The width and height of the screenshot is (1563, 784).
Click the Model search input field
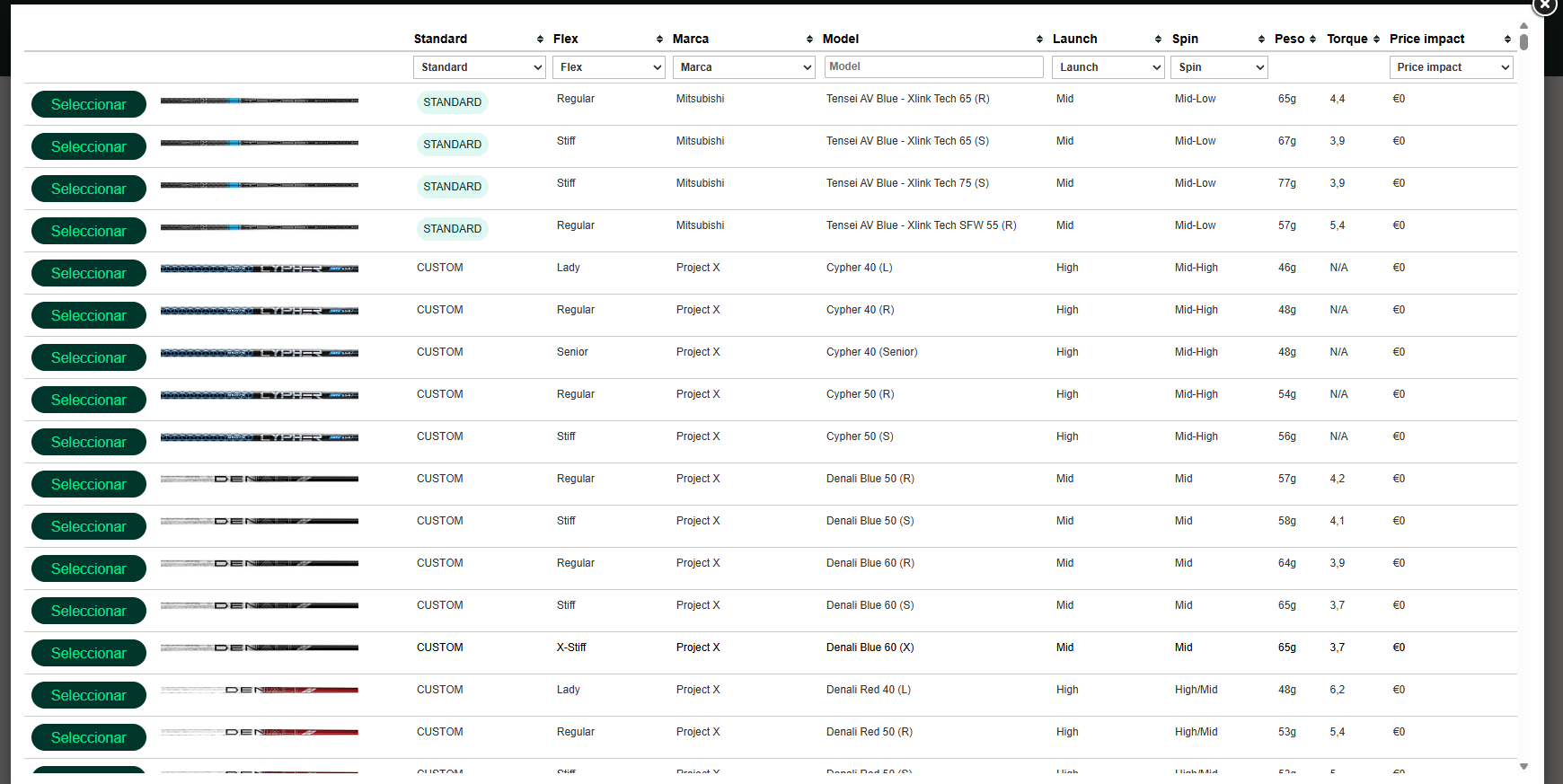coord(933,66)
